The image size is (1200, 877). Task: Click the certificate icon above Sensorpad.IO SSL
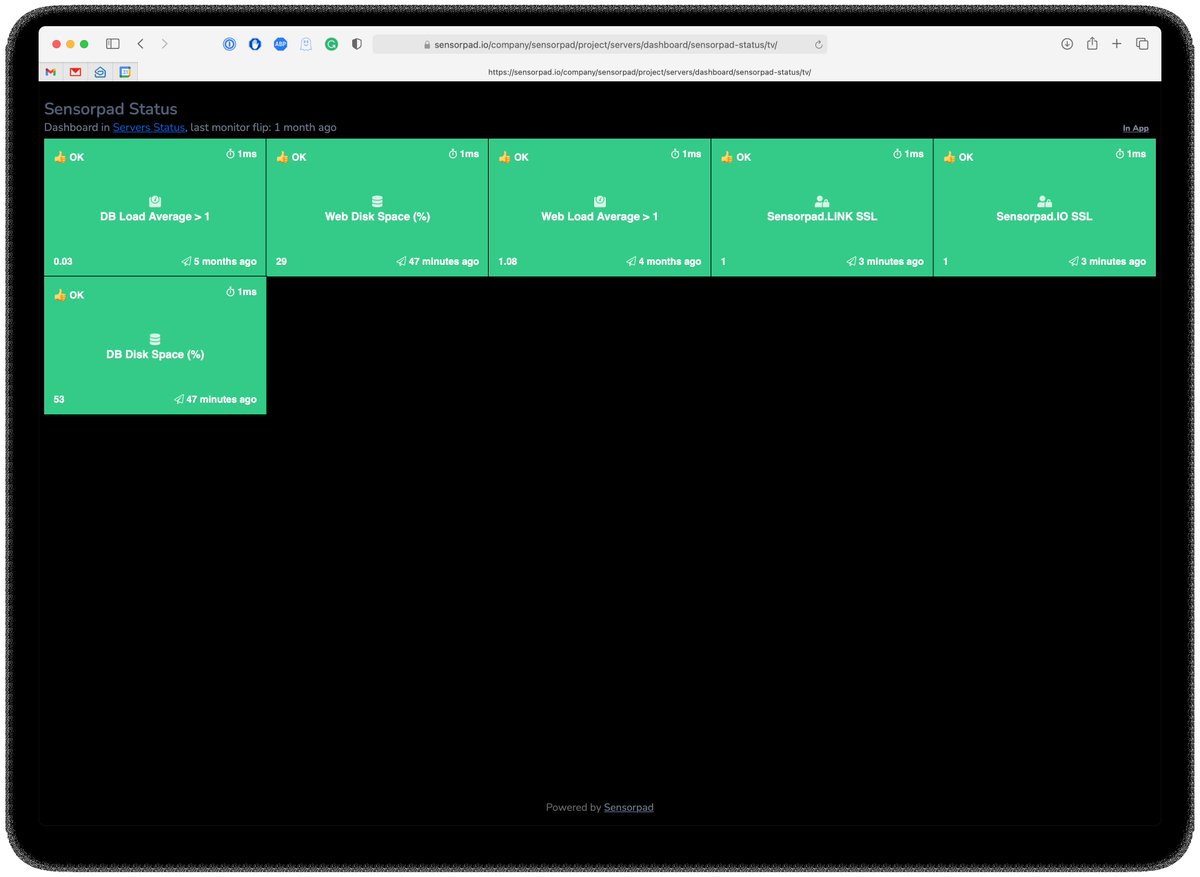coord(1044,201)
